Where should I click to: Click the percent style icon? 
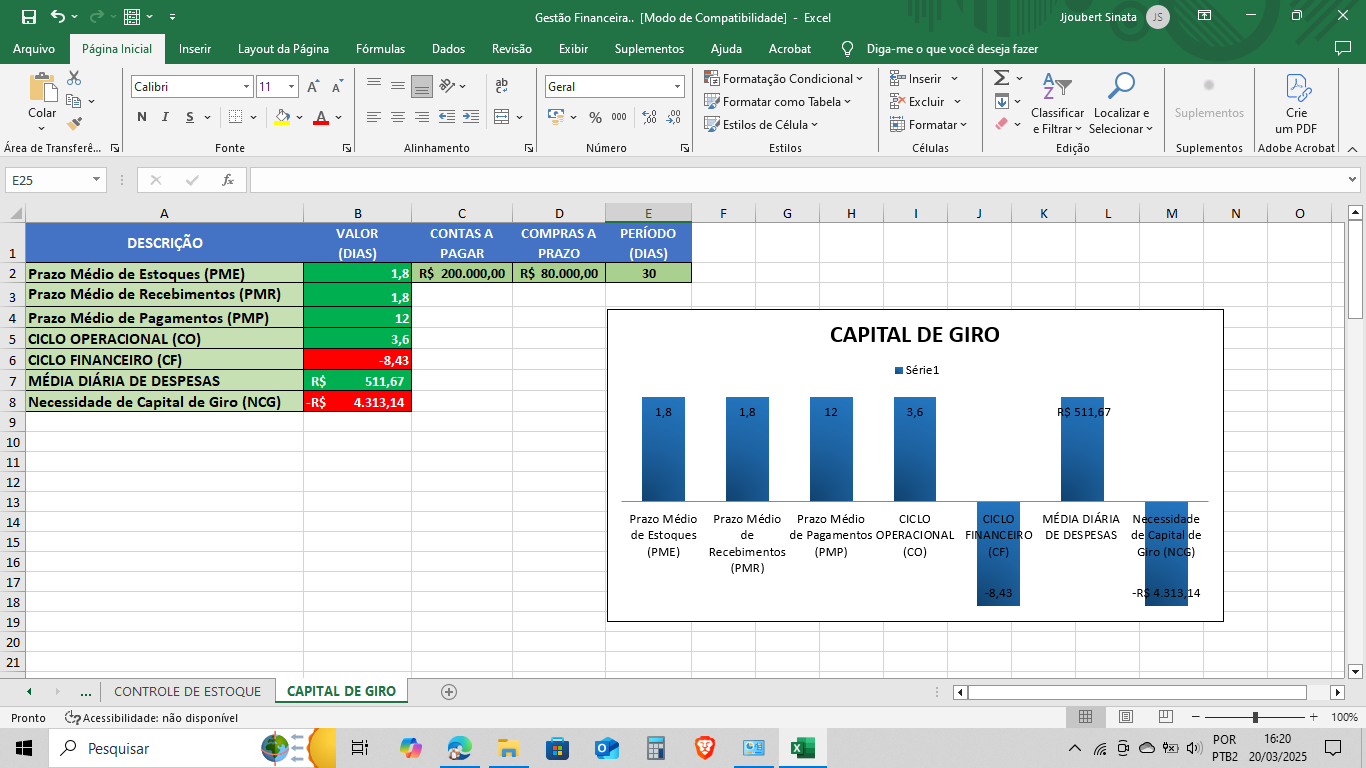(595, 117)
